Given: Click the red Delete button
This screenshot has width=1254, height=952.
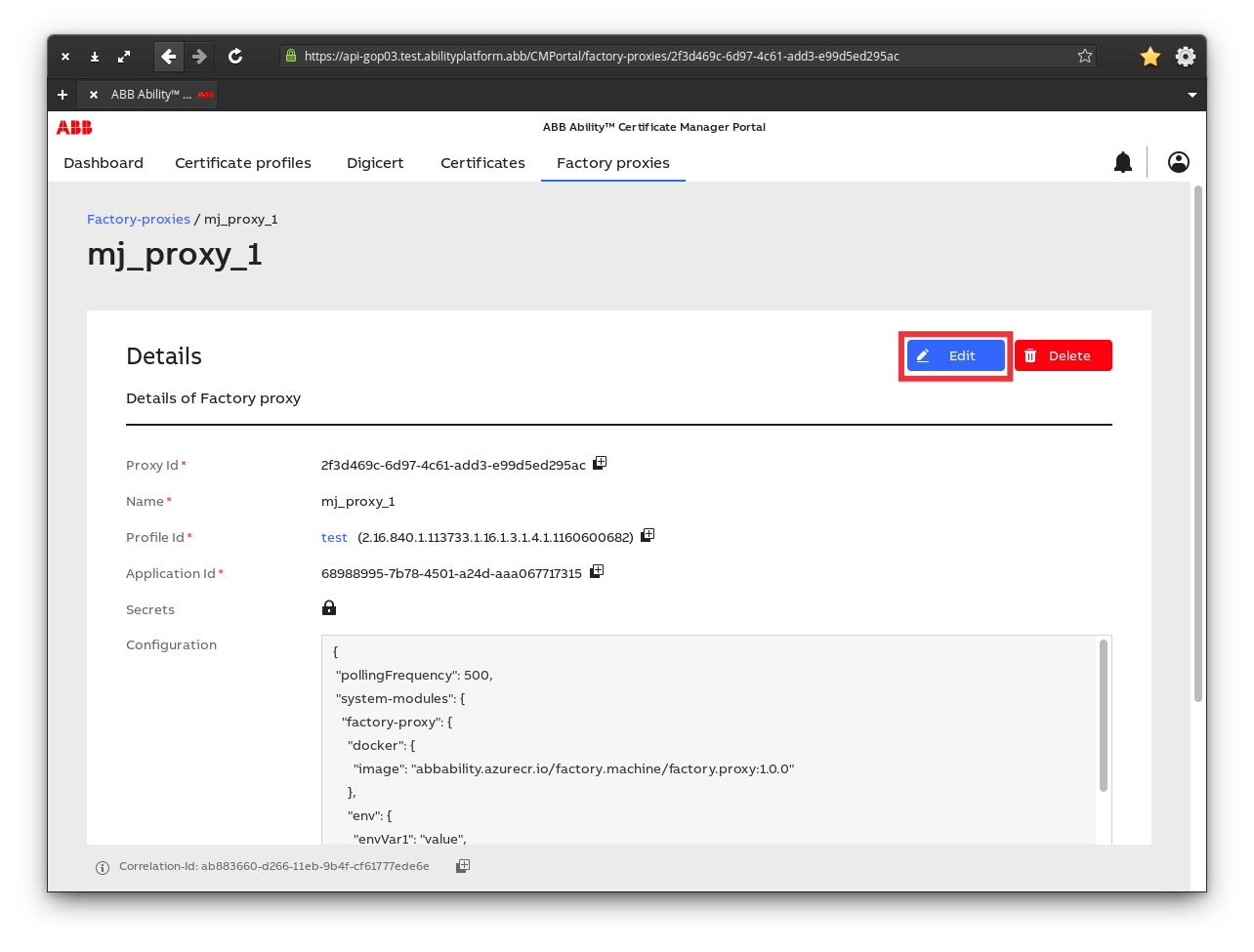Looking at the screenshot, I should click(x=1064, y=355).
